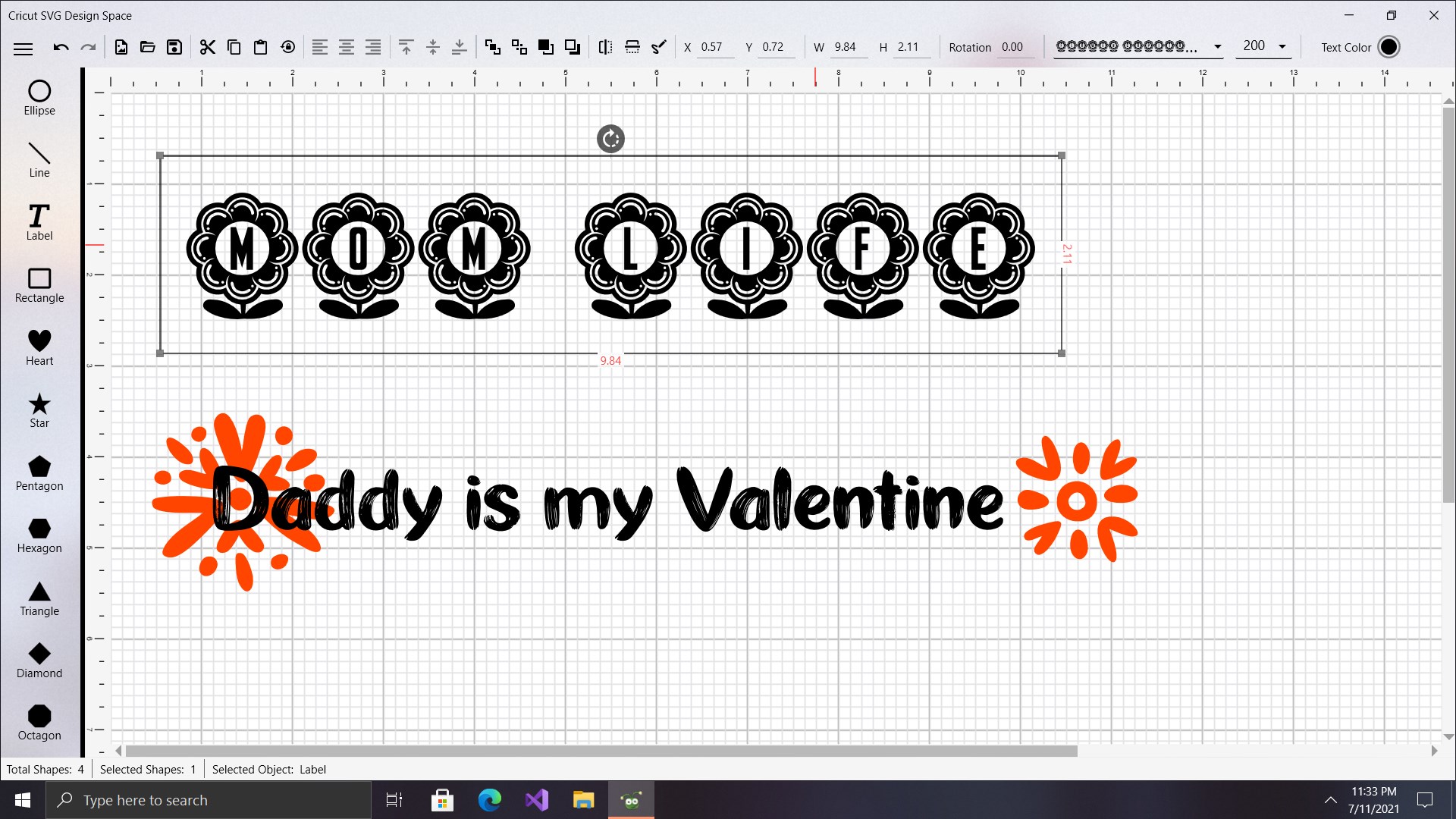Paste from clipboard

[260, 47]
